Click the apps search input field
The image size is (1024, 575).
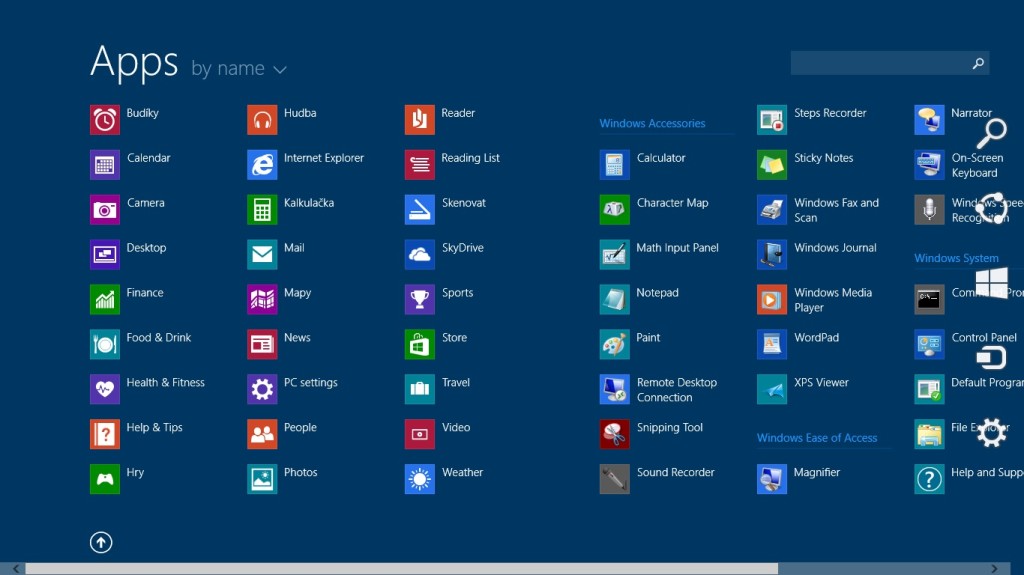(889, 63)
